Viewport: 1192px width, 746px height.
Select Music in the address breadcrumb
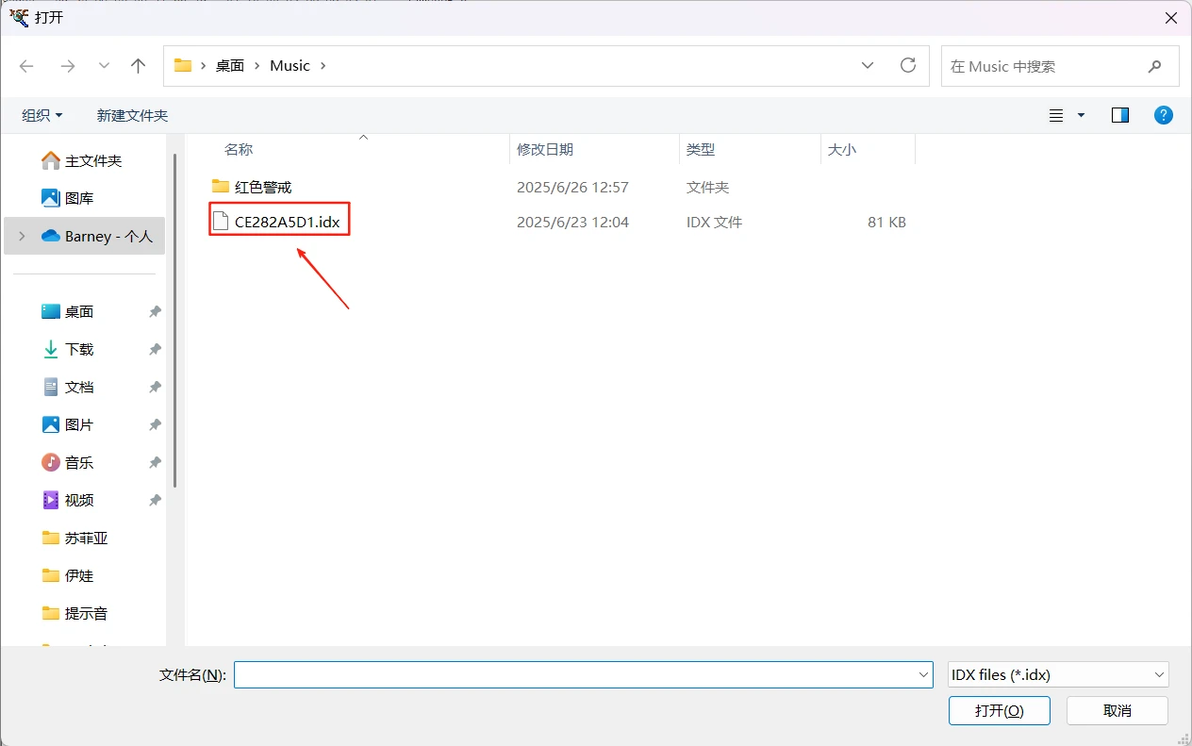[x=290, y=65]
